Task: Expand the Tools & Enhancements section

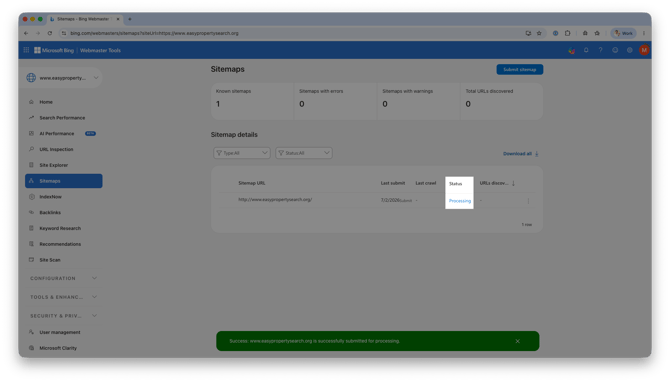Action: pos(63,297)
